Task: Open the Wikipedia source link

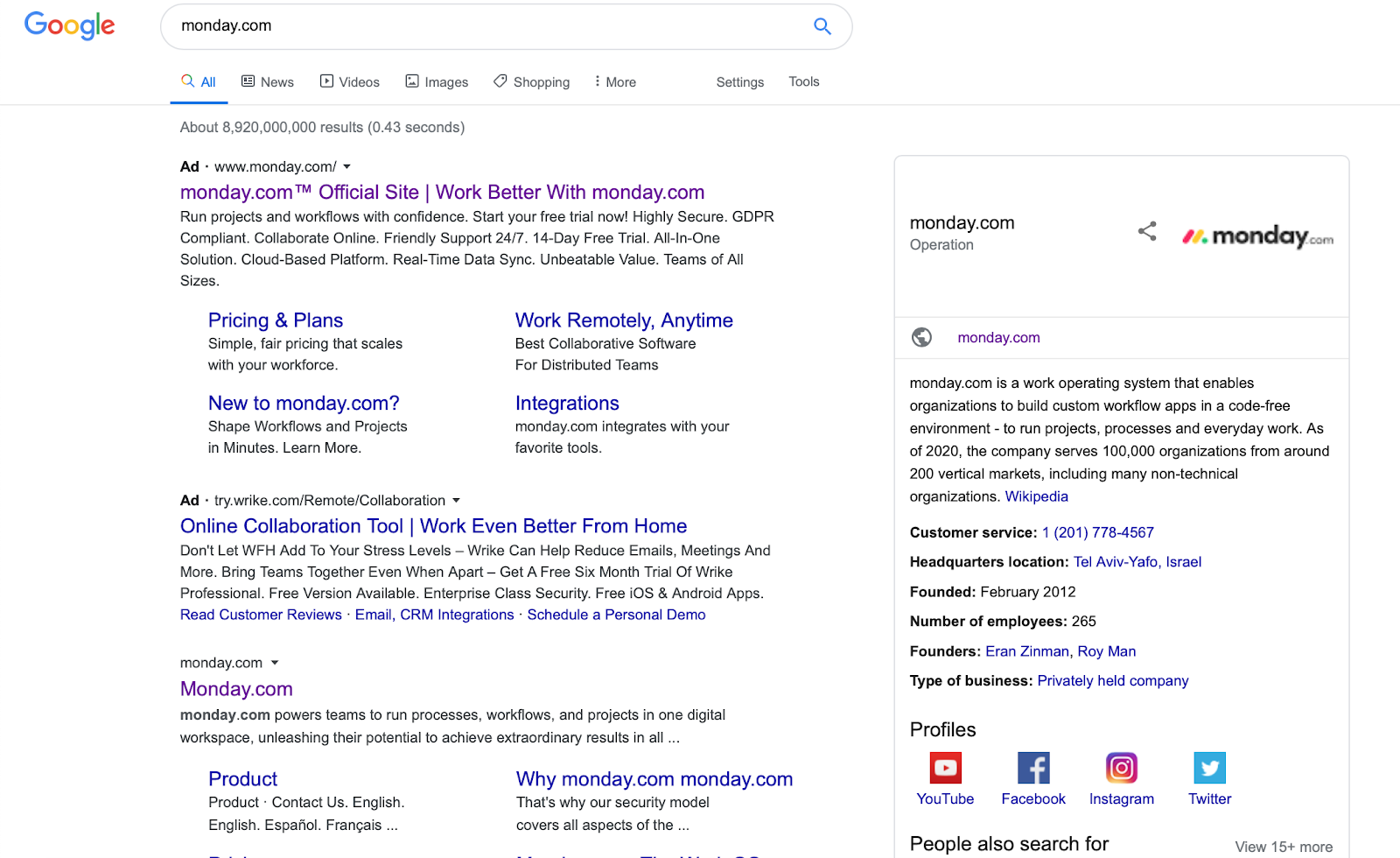Action: (x=1036, y=496)
